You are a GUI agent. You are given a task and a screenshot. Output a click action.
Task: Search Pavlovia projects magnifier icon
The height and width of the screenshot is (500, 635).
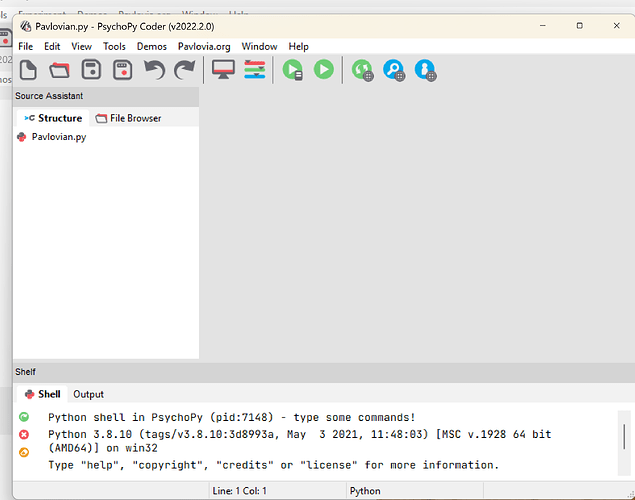tap(394, 70)
